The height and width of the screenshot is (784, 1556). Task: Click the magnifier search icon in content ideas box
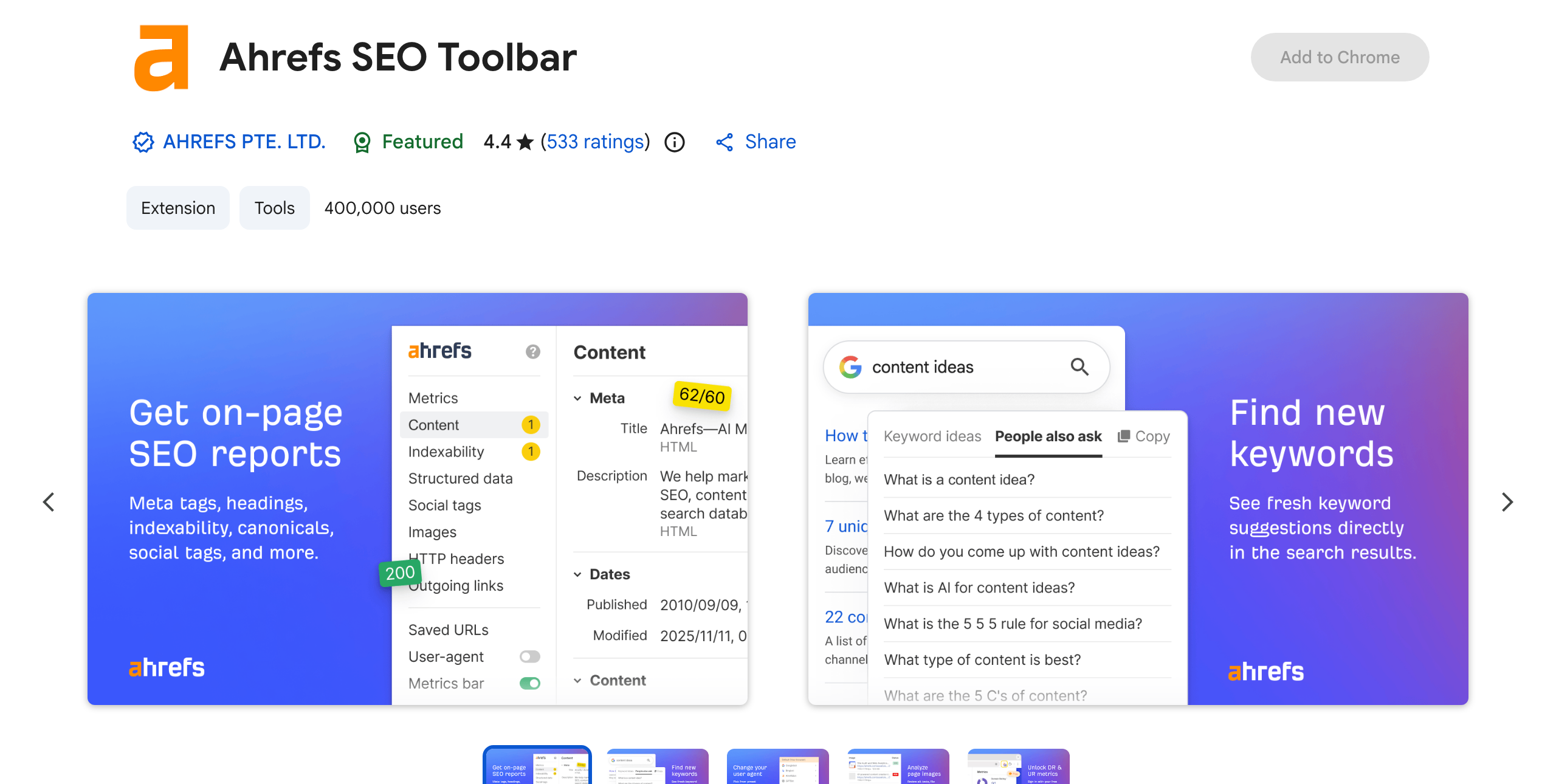click(x=1079, y=366)
